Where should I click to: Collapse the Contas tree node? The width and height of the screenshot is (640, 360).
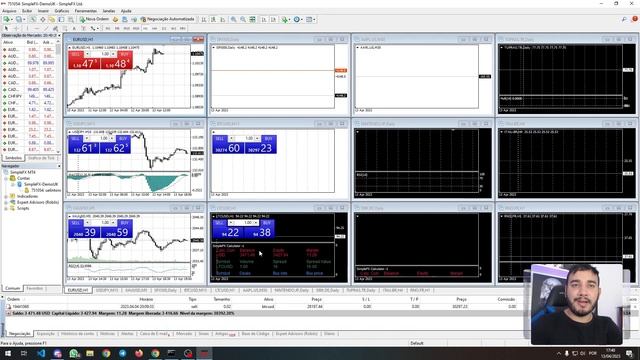tap(6, 178)
